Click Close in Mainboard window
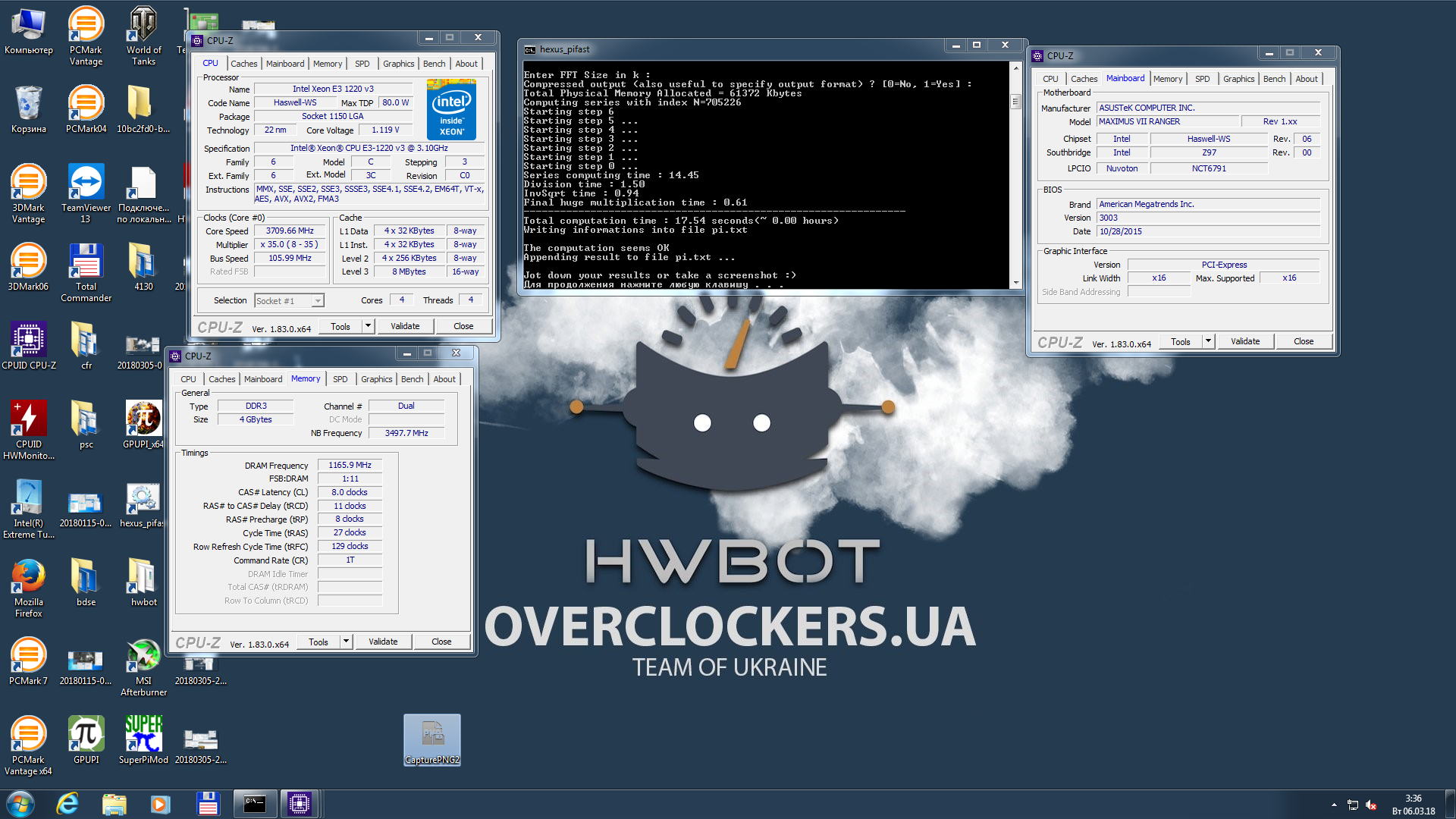The image size is (1456, 819). pos(1304,342)
